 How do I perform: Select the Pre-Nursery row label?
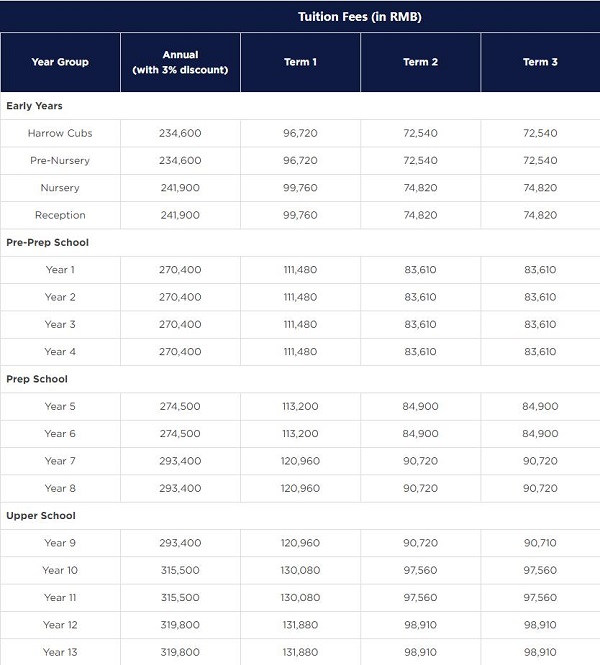coord(60,160)
